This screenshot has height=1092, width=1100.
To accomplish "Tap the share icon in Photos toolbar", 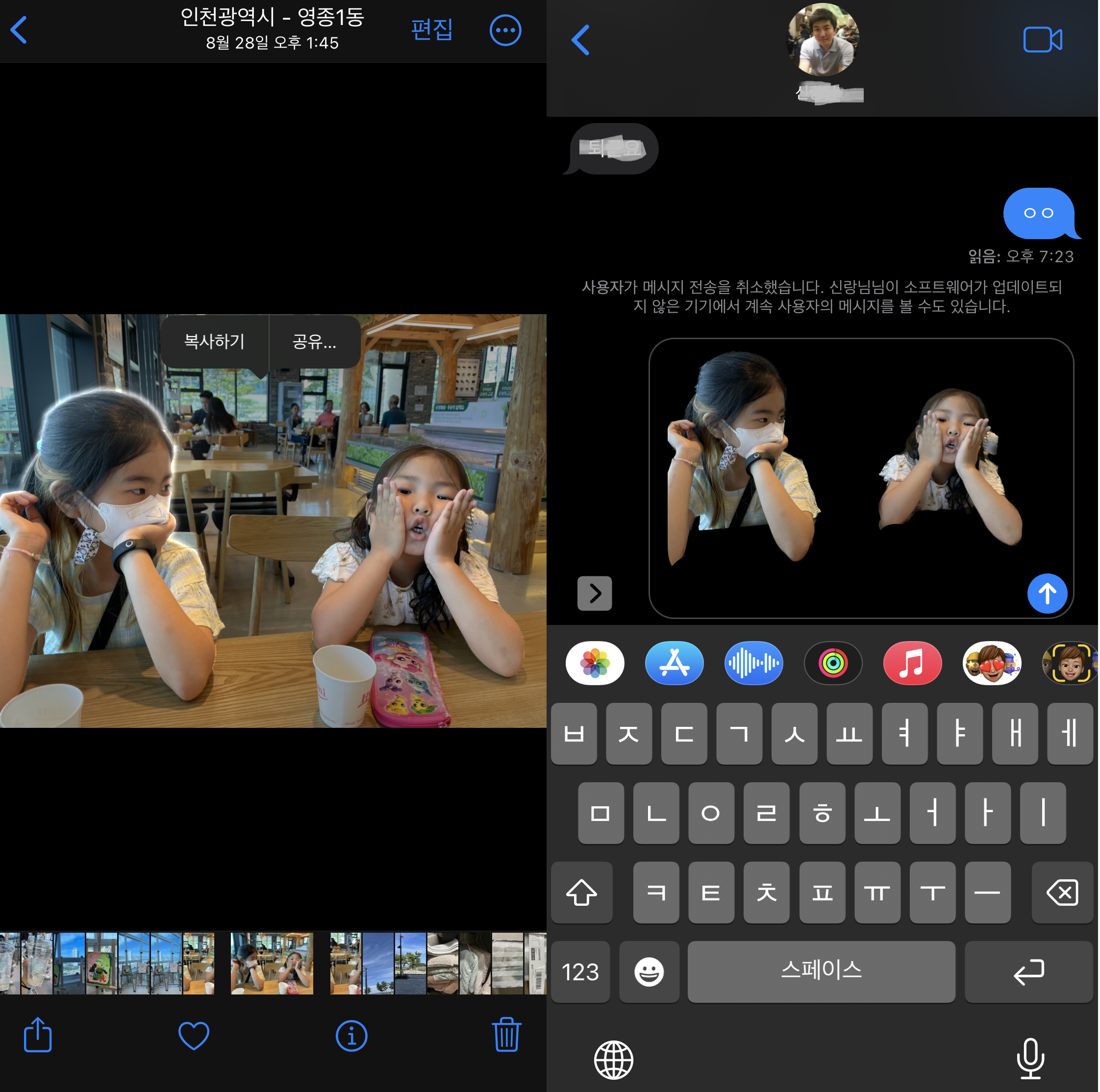I will click(x=38, y=1034).
